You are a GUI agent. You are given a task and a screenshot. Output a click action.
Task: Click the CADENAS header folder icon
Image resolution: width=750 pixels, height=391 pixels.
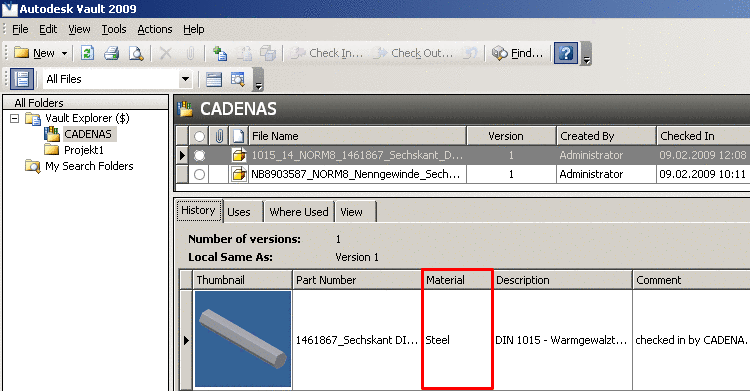pyautogui.click(x=185, y=109)
